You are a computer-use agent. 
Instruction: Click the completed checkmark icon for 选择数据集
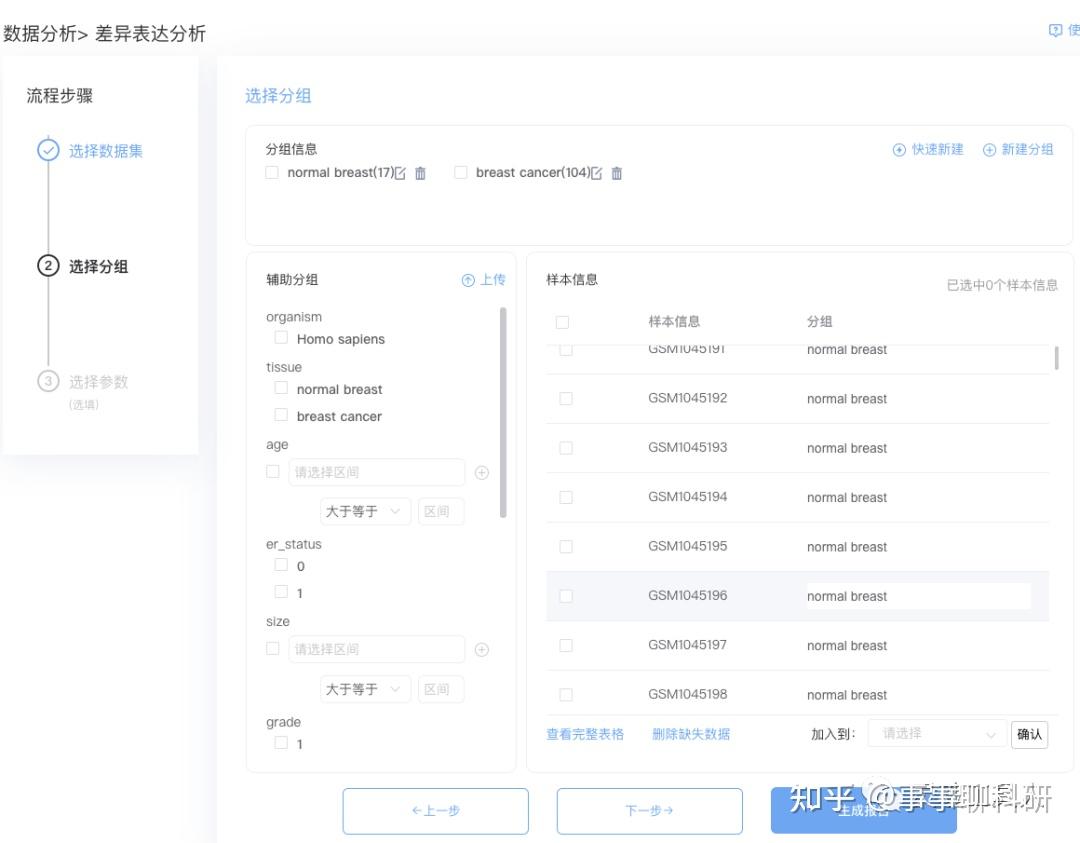48,151
